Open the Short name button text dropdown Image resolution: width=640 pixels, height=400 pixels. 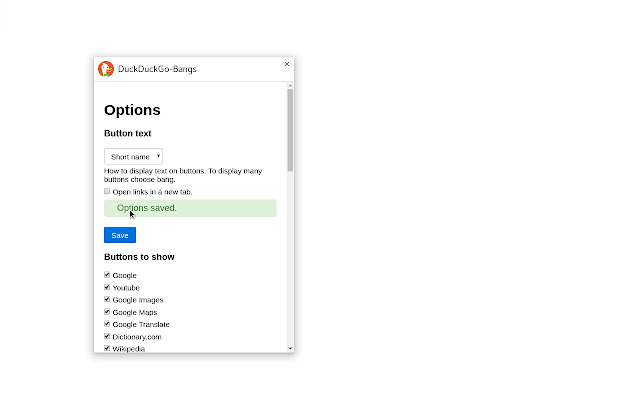133,157
